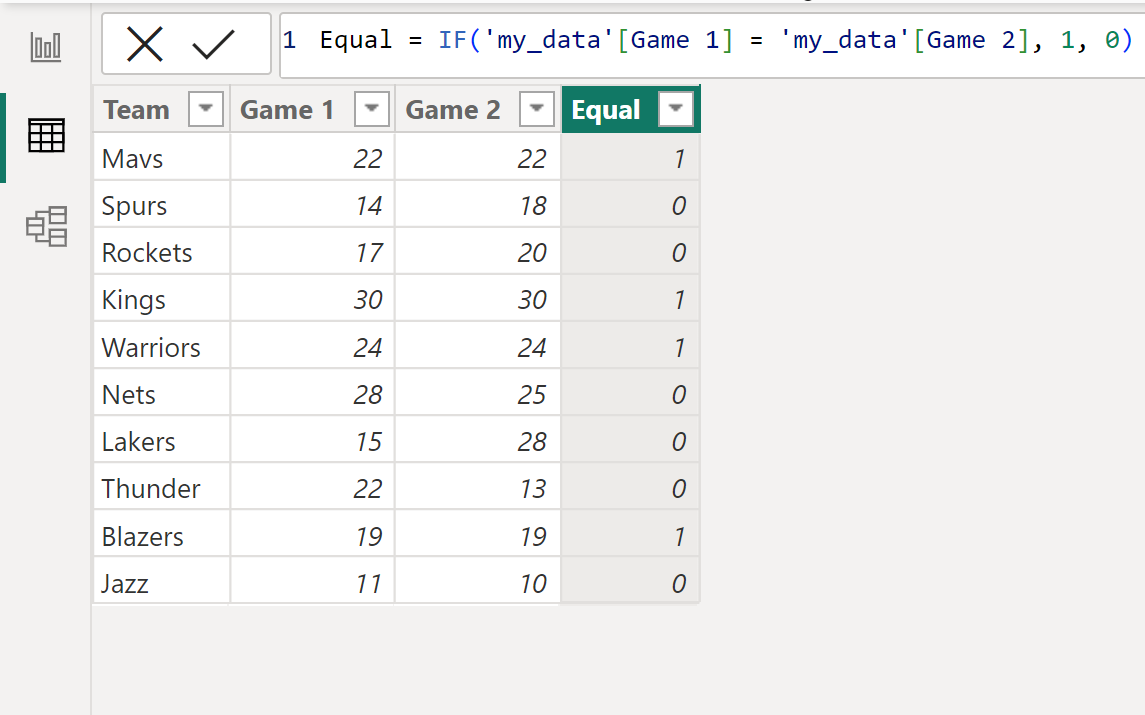This screenshot has height=715, width=1145.
Task: Open the Equal column filter dropdown
Action: coord(675,110)
